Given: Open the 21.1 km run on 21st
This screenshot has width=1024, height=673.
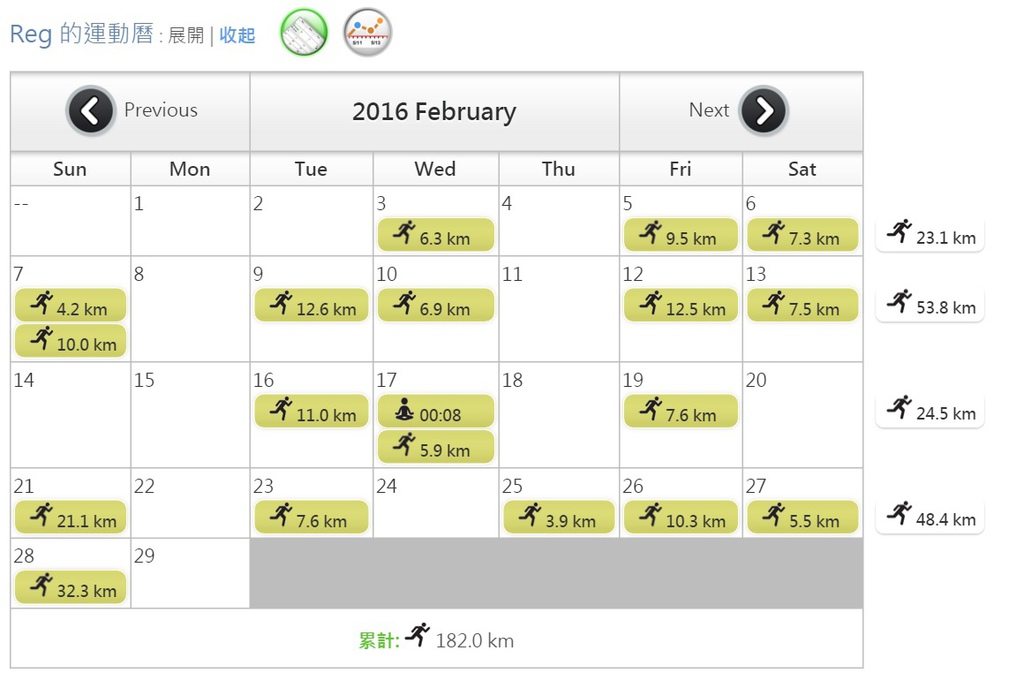Looking at the screenshot, I should (x=71, y=518).
